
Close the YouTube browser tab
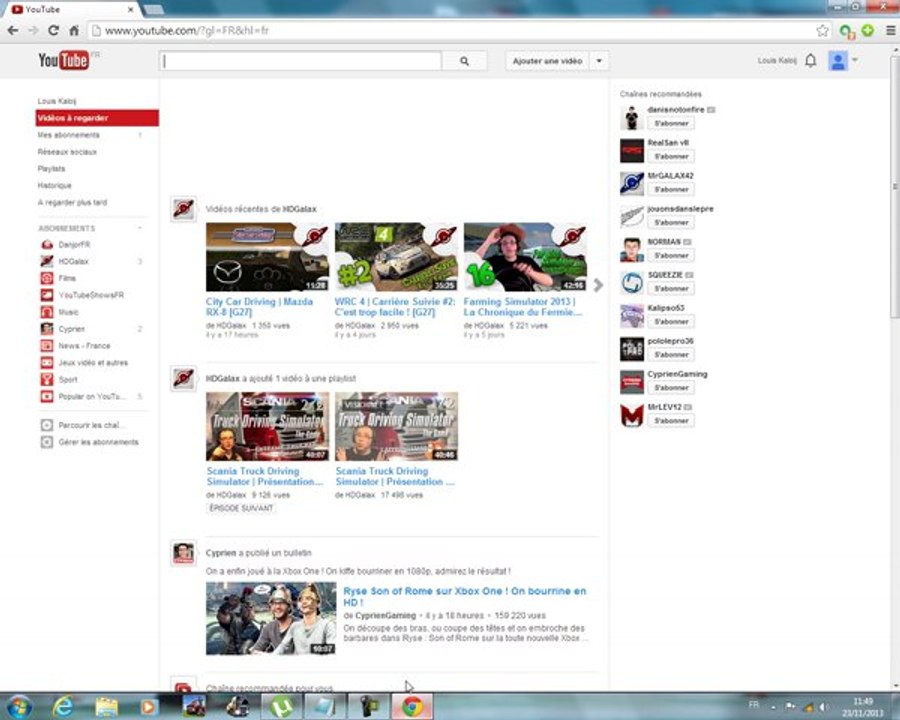point(130,10)
